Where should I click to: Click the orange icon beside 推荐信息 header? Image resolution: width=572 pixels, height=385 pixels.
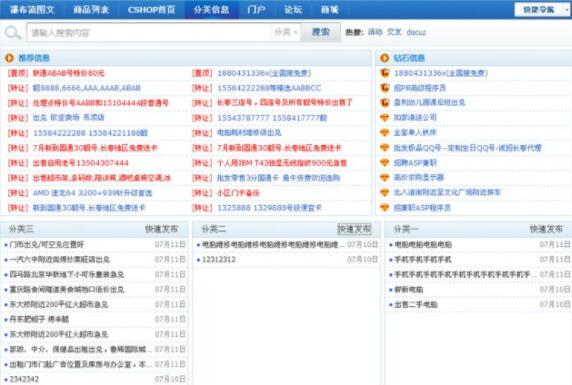click(x=9, y=58)
